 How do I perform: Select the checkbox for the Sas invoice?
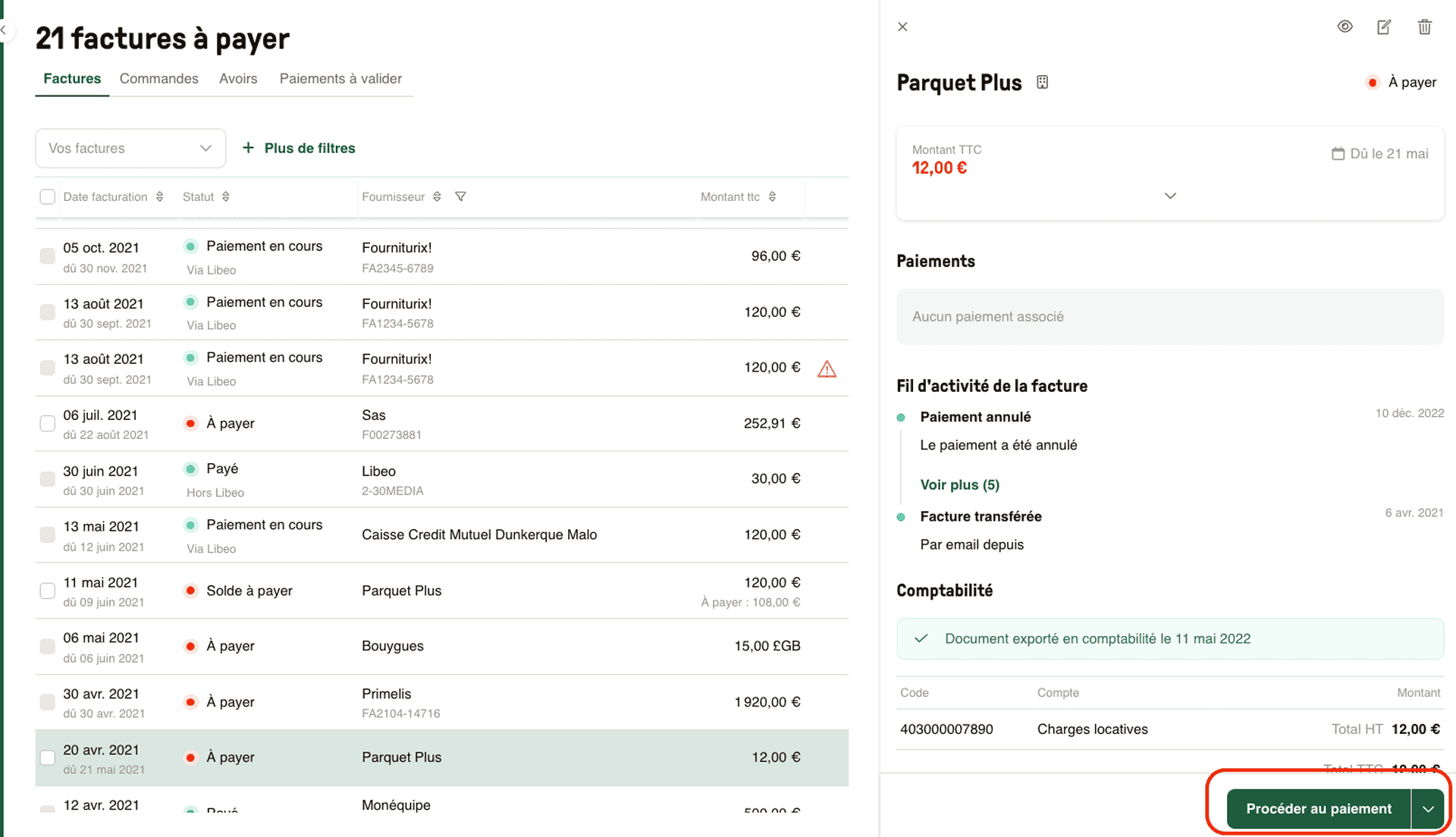pyautogui.click(x=47, y=424)
